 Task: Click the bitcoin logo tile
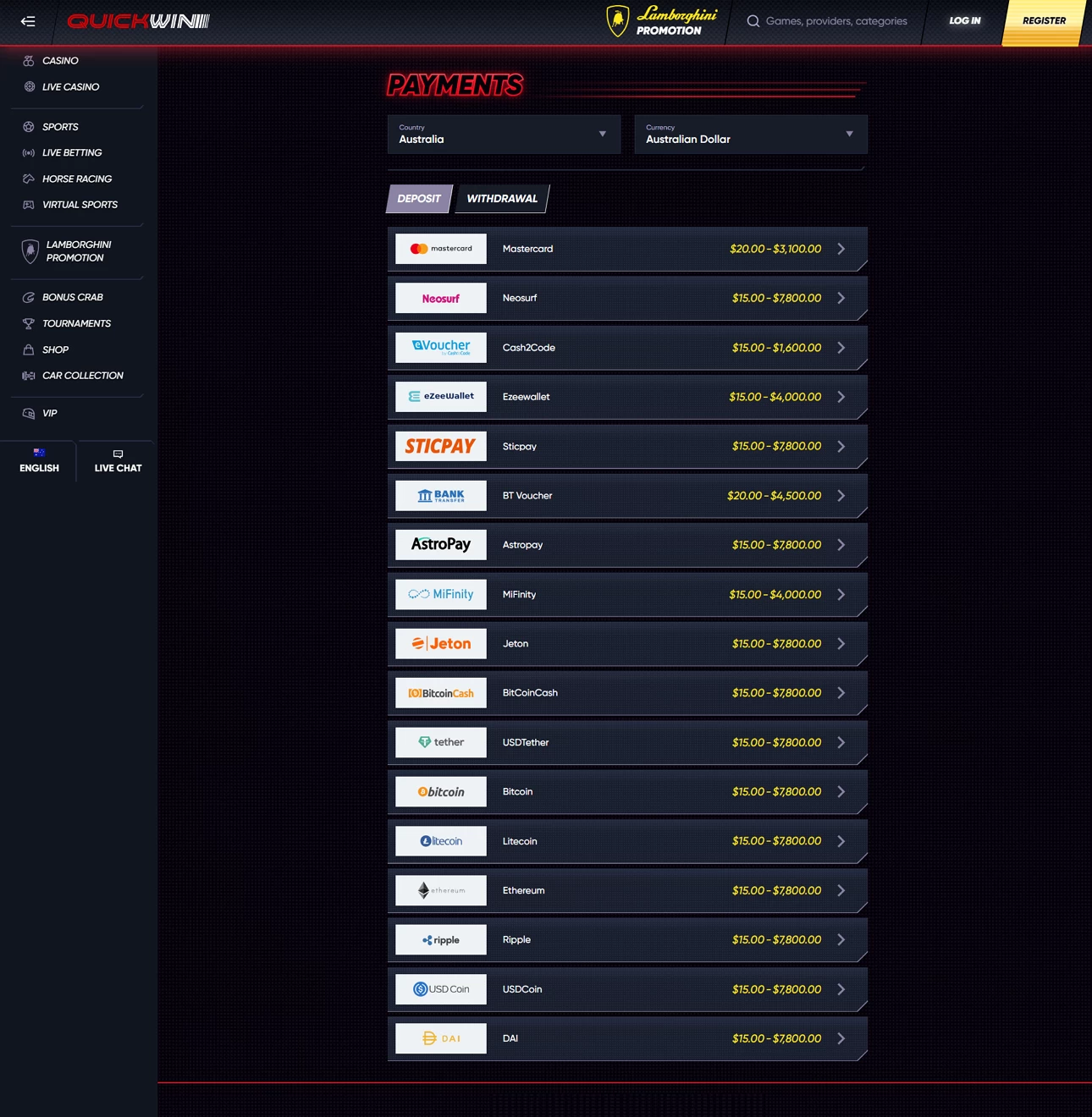[441, 791]
